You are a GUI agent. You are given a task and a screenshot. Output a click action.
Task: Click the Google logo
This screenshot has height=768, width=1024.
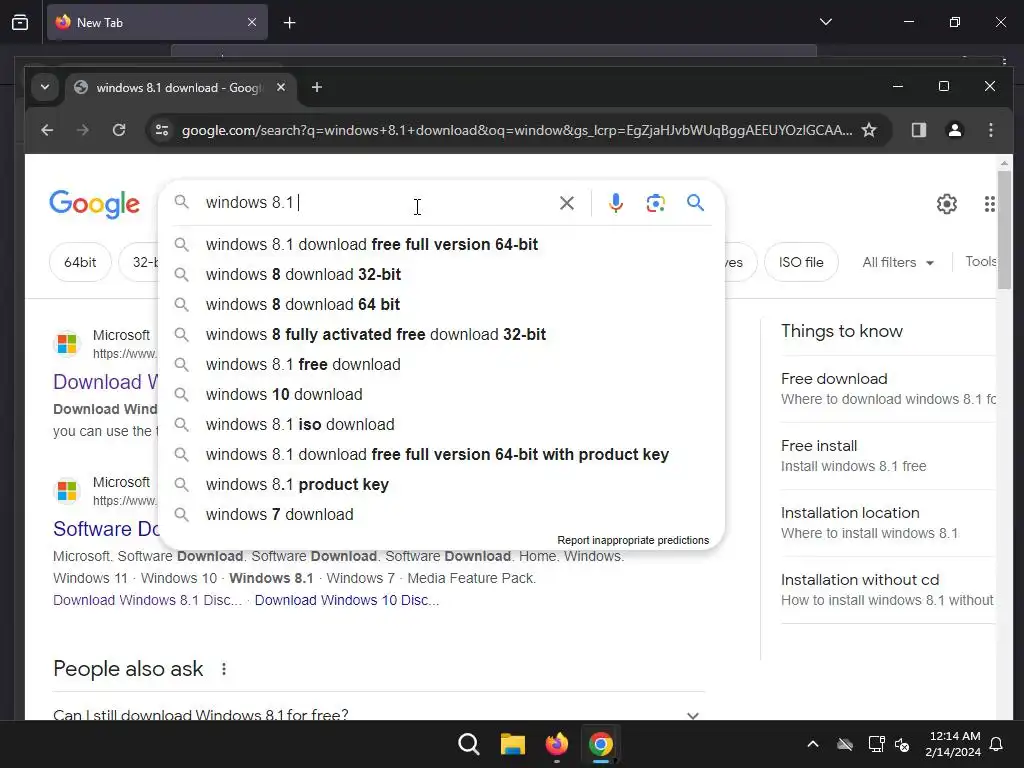[95, 204]
